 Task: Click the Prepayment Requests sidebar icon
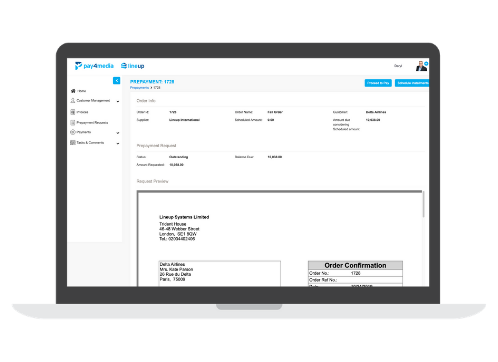click(x=73, y=123)
